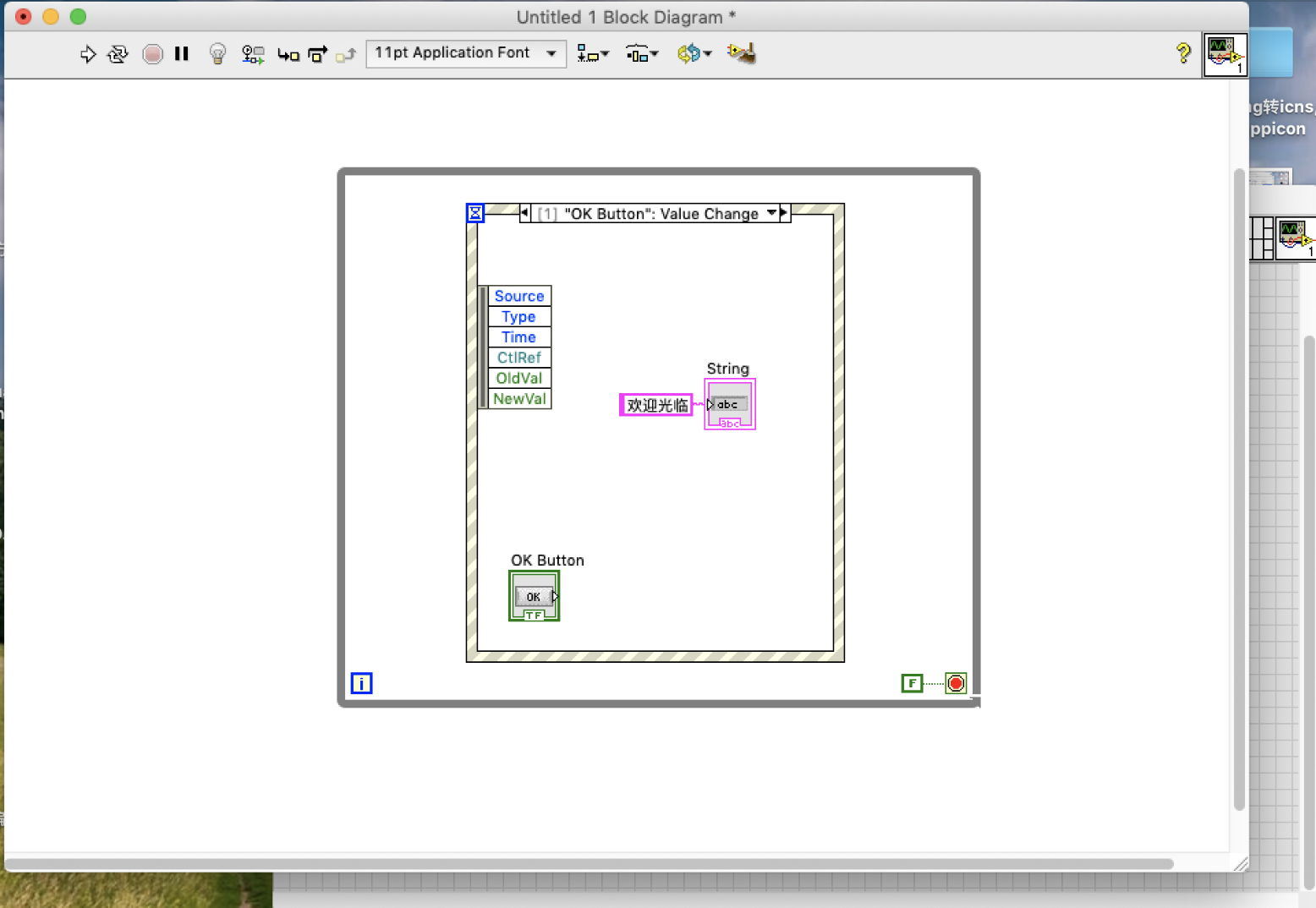Click the Run arrow to execute the VI
The image size is (1316, 908).
point(88,53)
